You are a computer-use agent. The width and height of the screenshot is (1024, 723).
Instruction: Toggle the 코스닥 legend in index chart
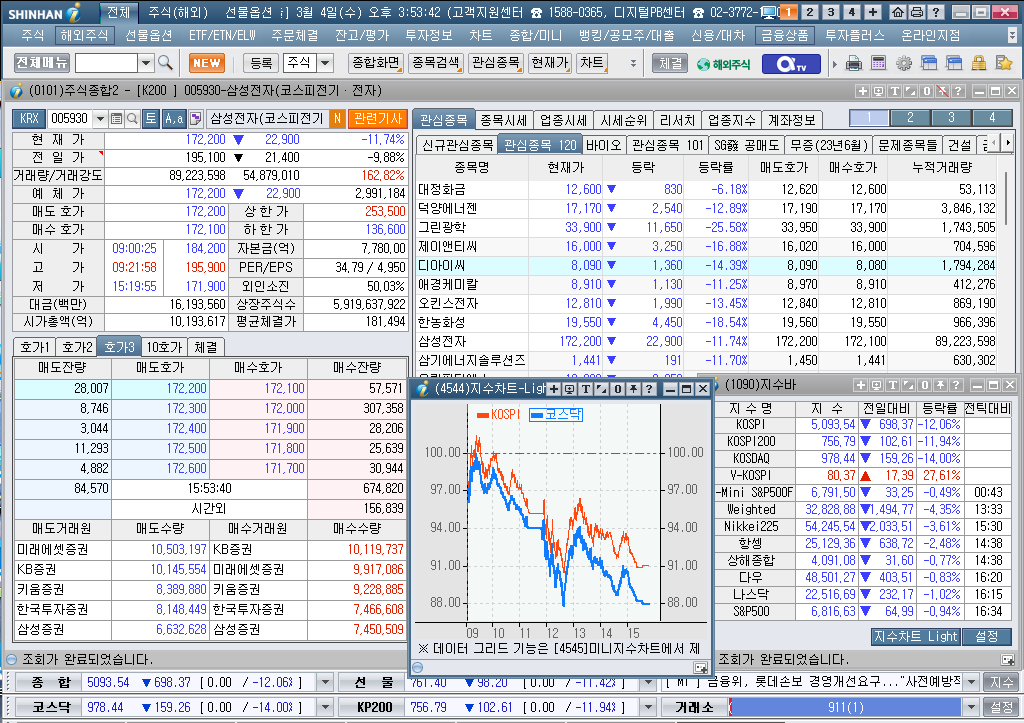[556, 415]
